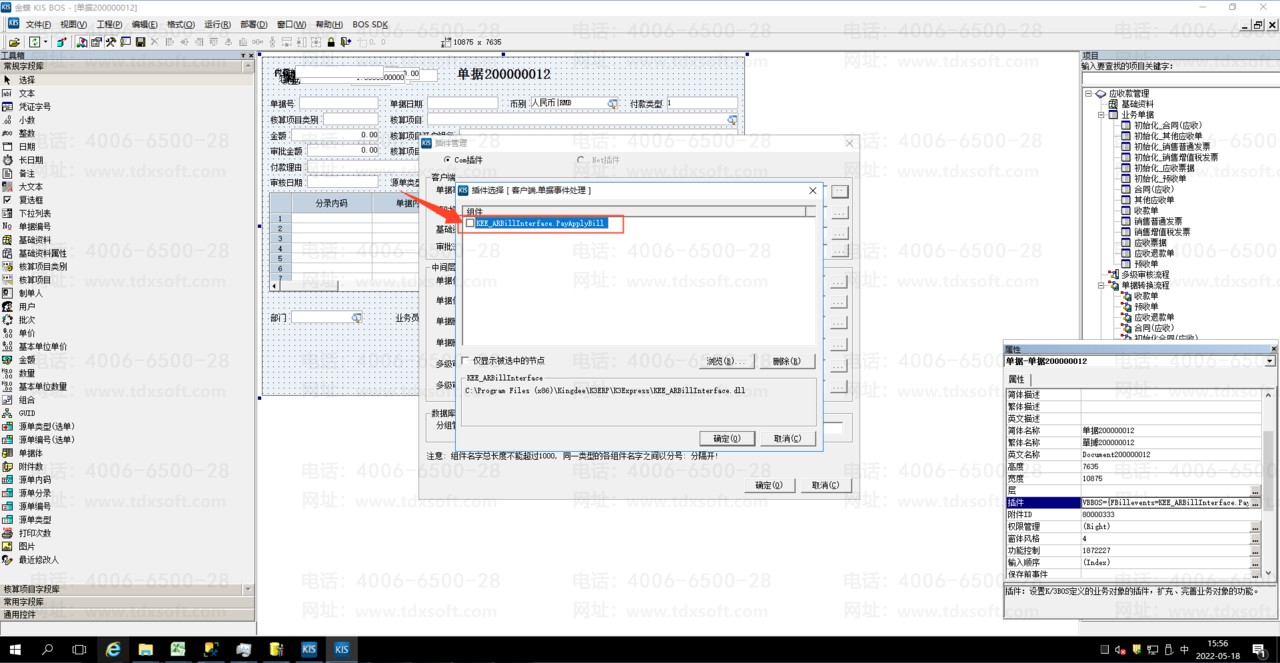Pick the 文本 text field tool
Screen dimensions: 1280x663
(x=26, y=93)
